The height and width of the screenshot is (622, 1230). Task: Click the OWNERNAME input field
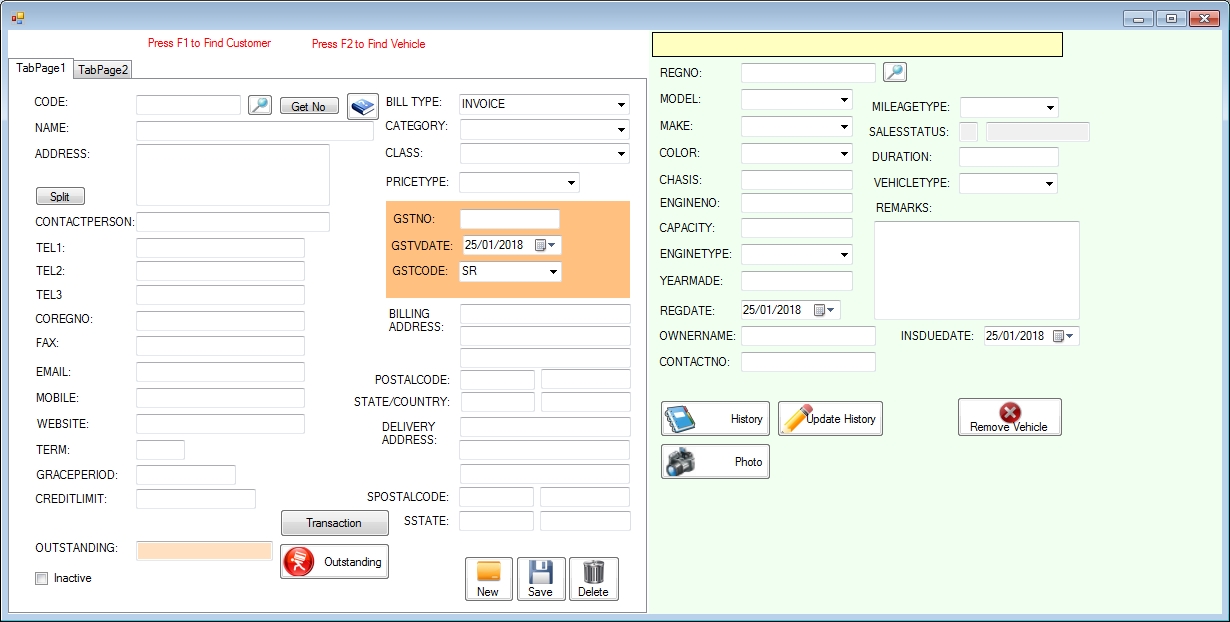tap(808, 336)
